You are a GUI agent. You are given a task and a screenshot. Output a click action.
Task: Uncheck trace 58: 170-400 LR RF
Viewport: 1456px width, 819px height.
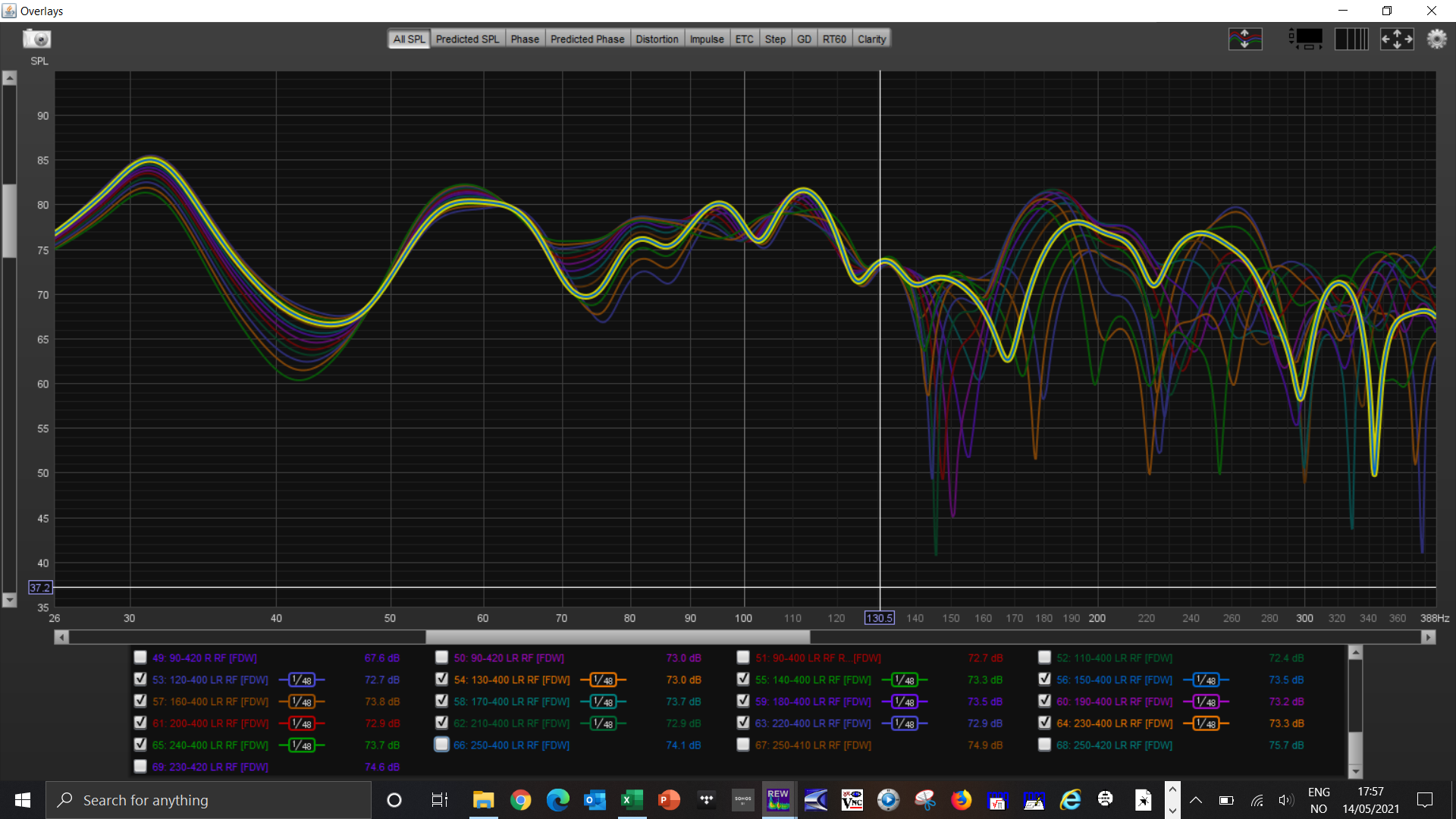(441, 701)
